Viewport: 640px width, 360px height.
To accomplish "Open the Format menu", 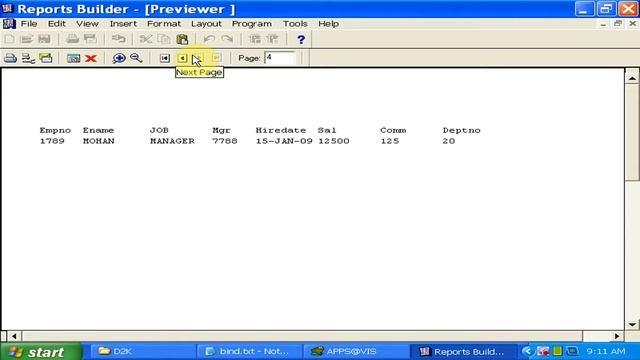I will (164, 24).
